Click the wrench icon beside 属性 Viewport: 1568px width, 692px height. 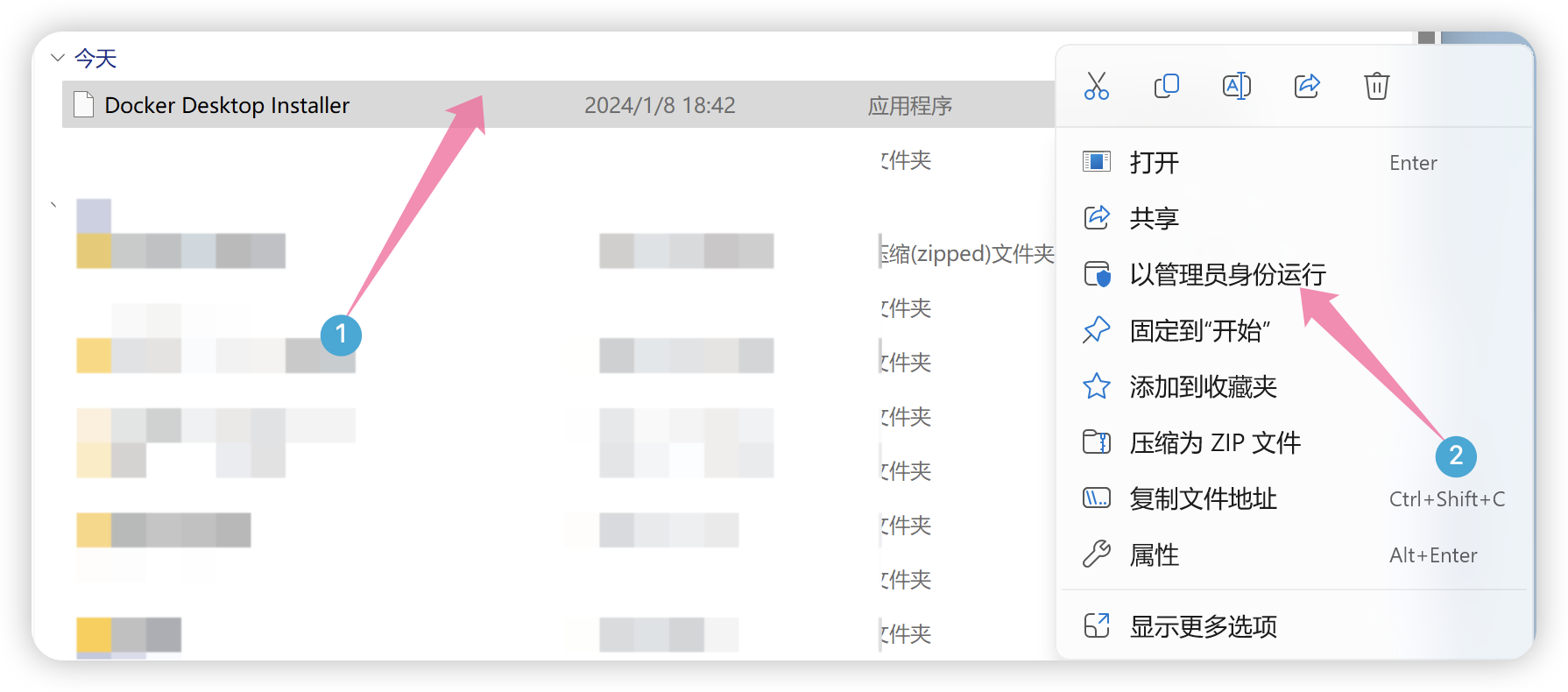[1097, 554]
